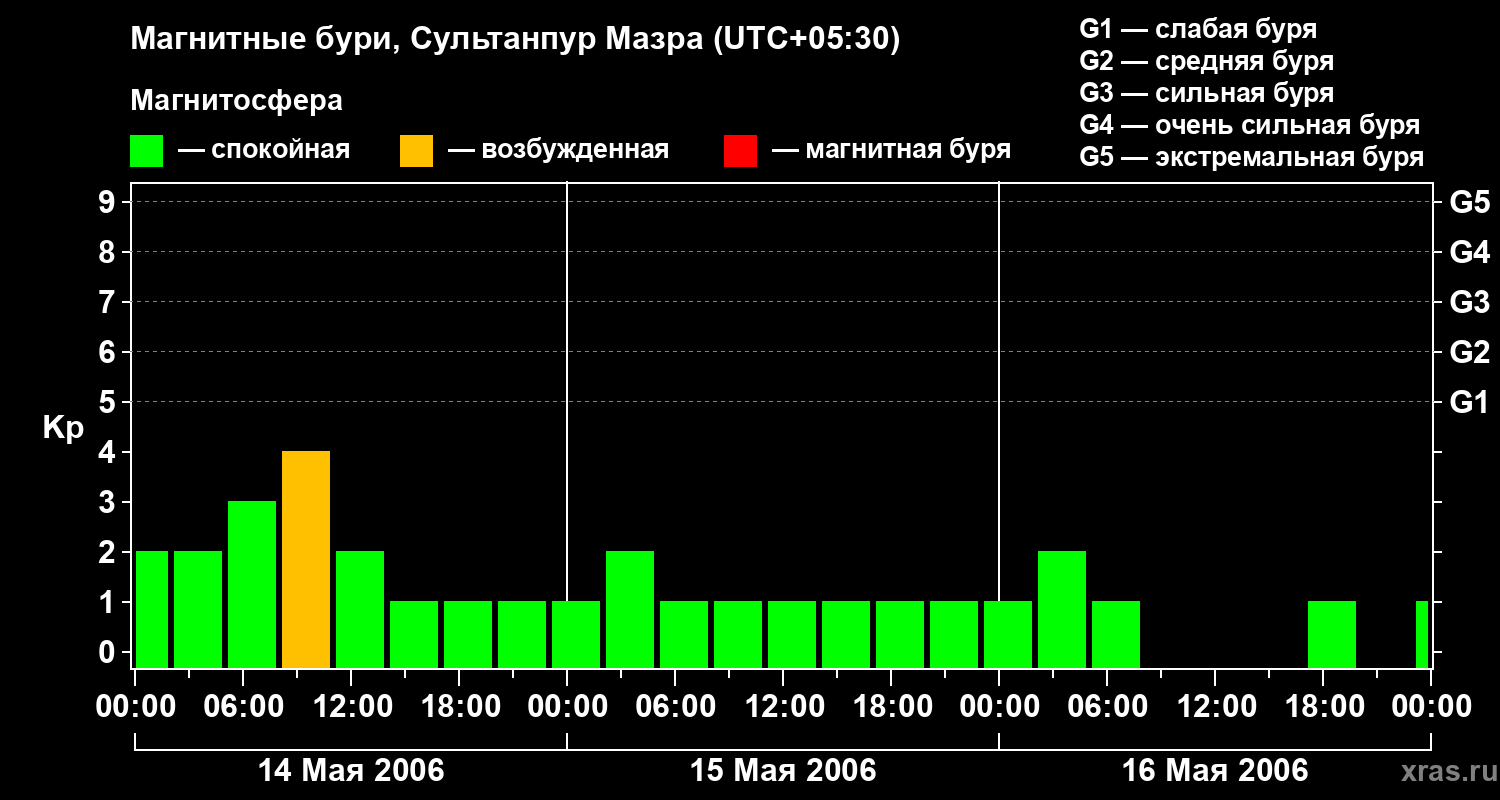Image resolution: width=1500 pixels, height=800 pixels.
Task: Pick the only Kp 2 bar on 16 May
Action: coord(1062,610)
